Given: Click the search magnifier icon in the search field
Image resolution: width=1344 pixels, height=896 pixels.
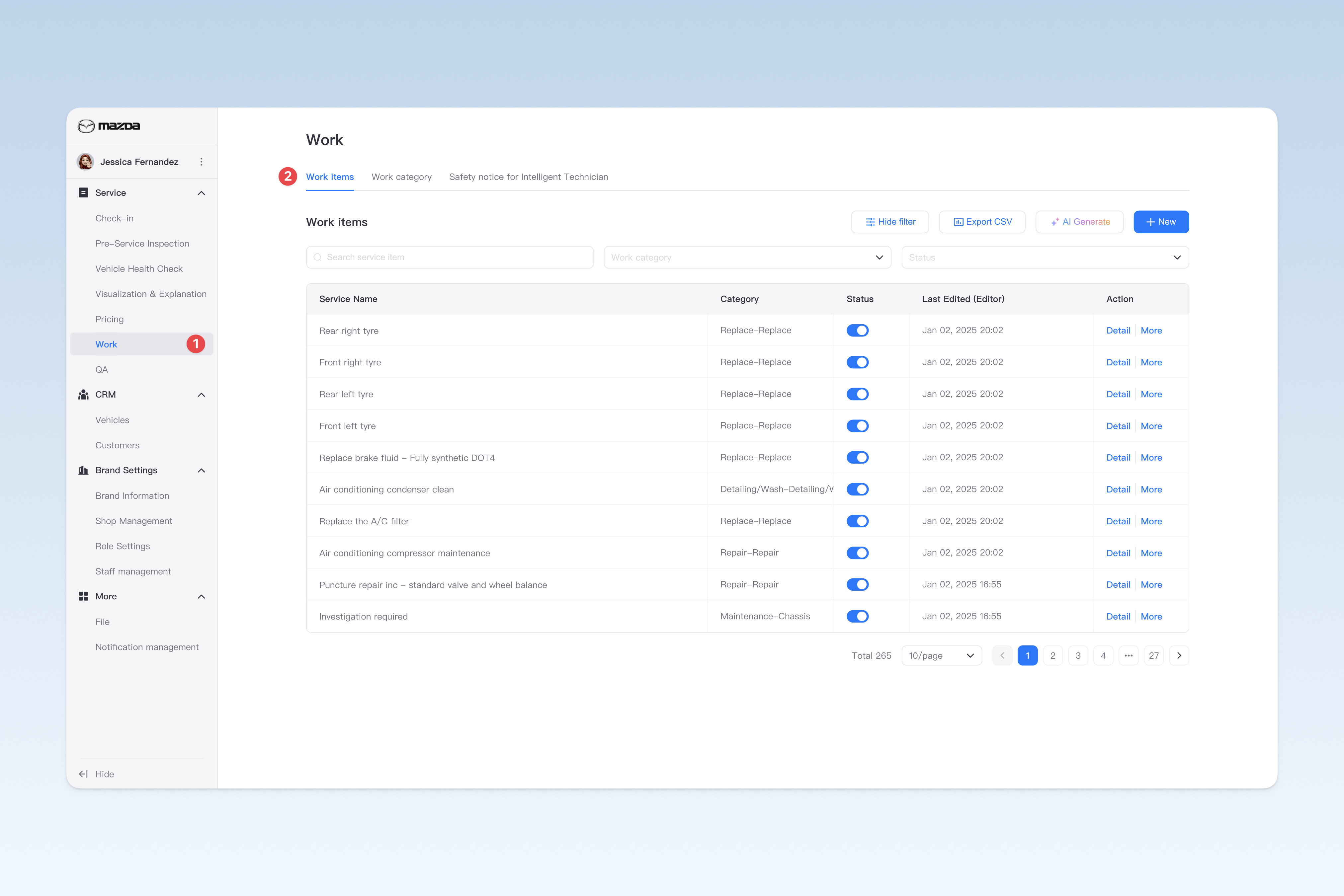Looking at the screenshot, I should pyautogui.click(x=317, y=257).
